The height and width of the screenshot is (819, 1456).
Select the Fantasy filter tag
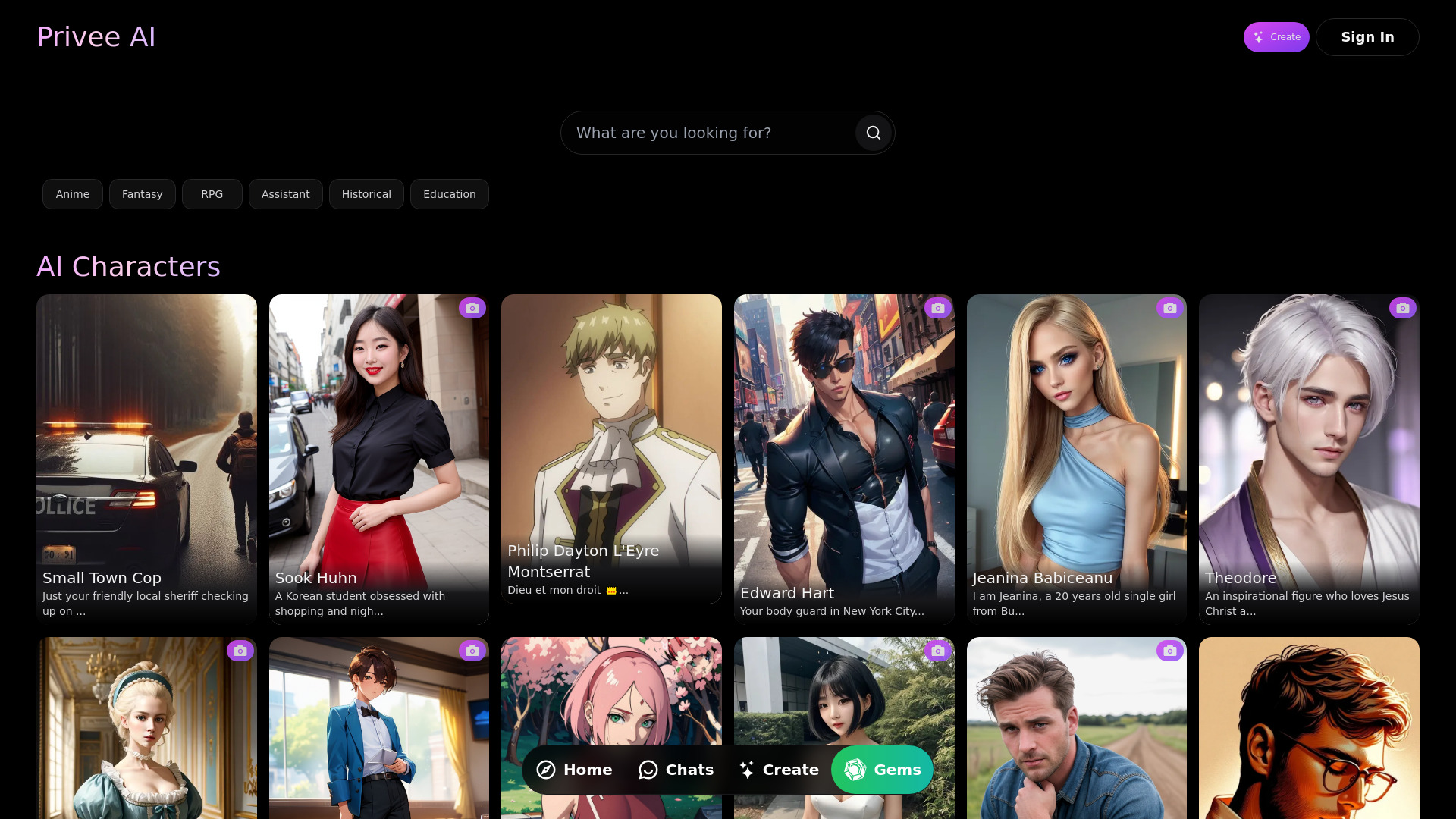142,194
